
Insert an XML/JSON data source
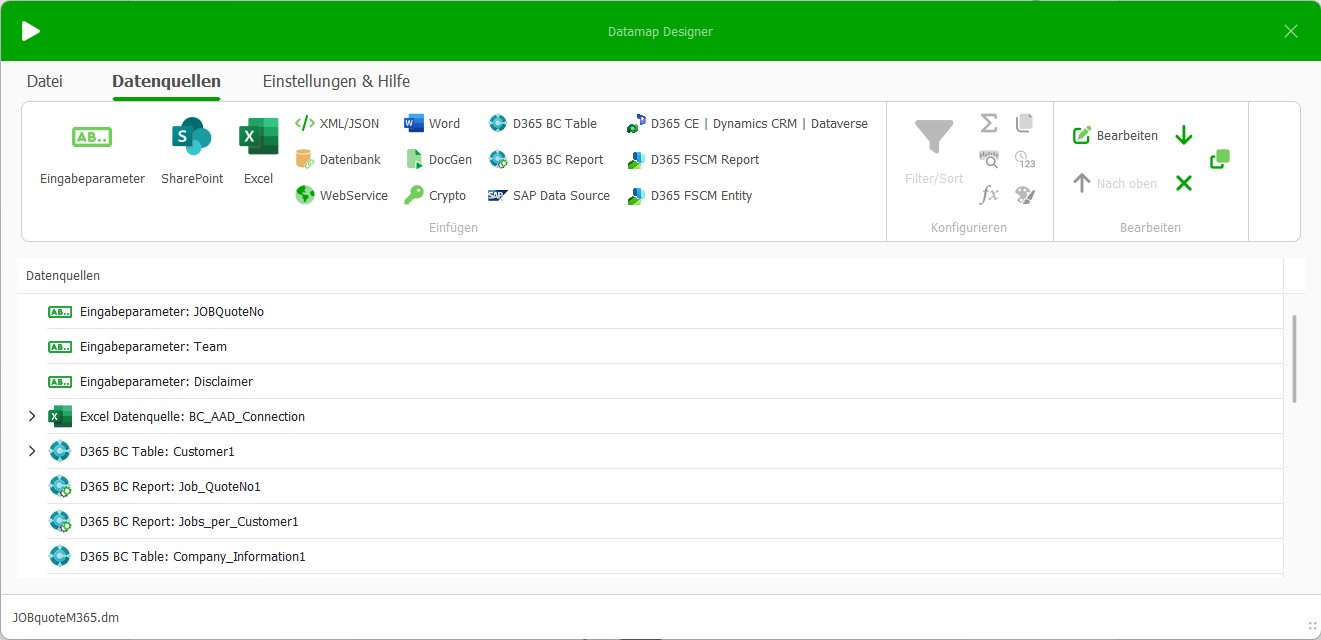tap(337, 123)
